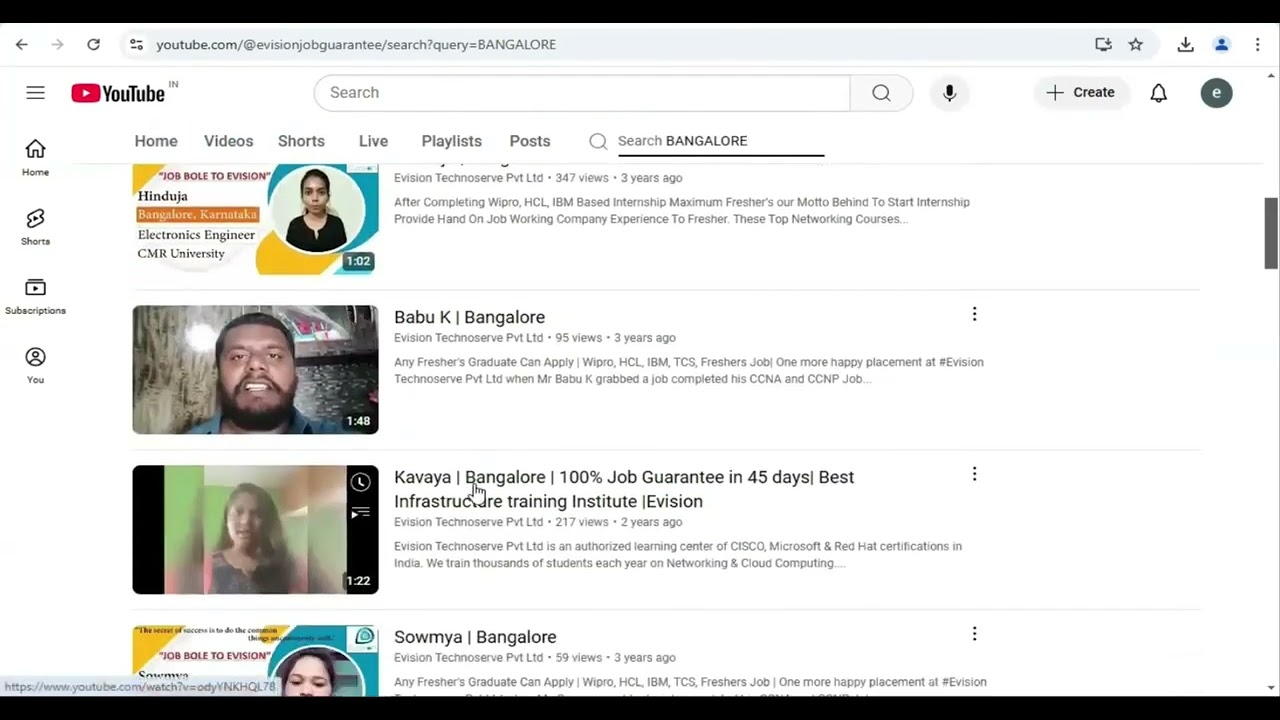Open action menu for Sowmya video
The height and width of the screenshot is (720, 1280).
974,634
